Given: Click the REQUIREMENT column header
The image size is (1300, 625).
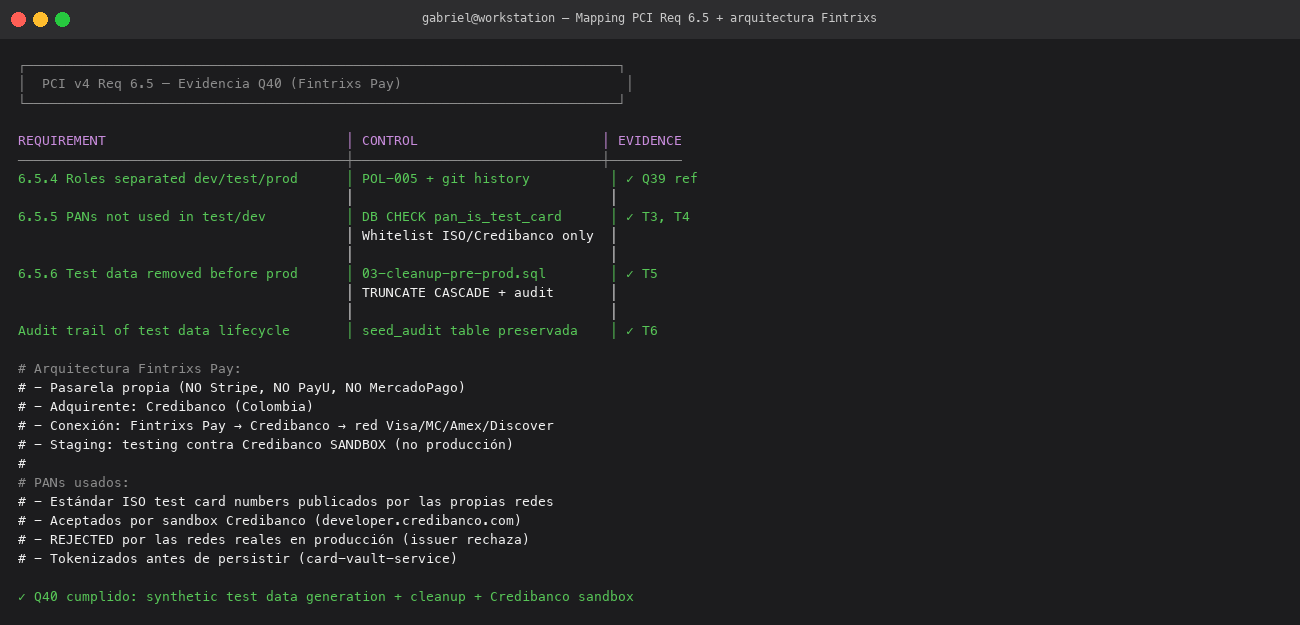Looking at the screenshot, I should (62, 141).
